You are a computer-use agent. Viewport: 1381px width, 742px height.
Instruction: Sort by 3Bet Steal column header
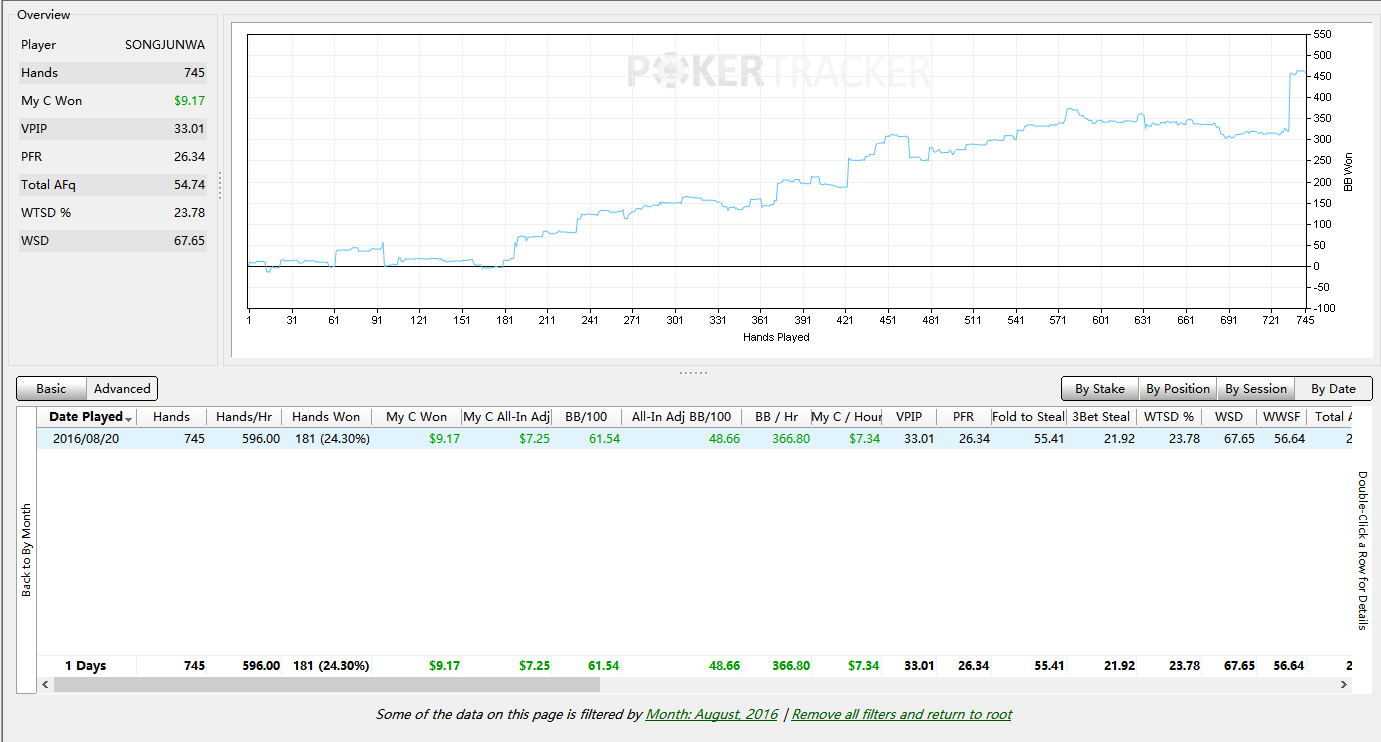tap(1101, 417)
